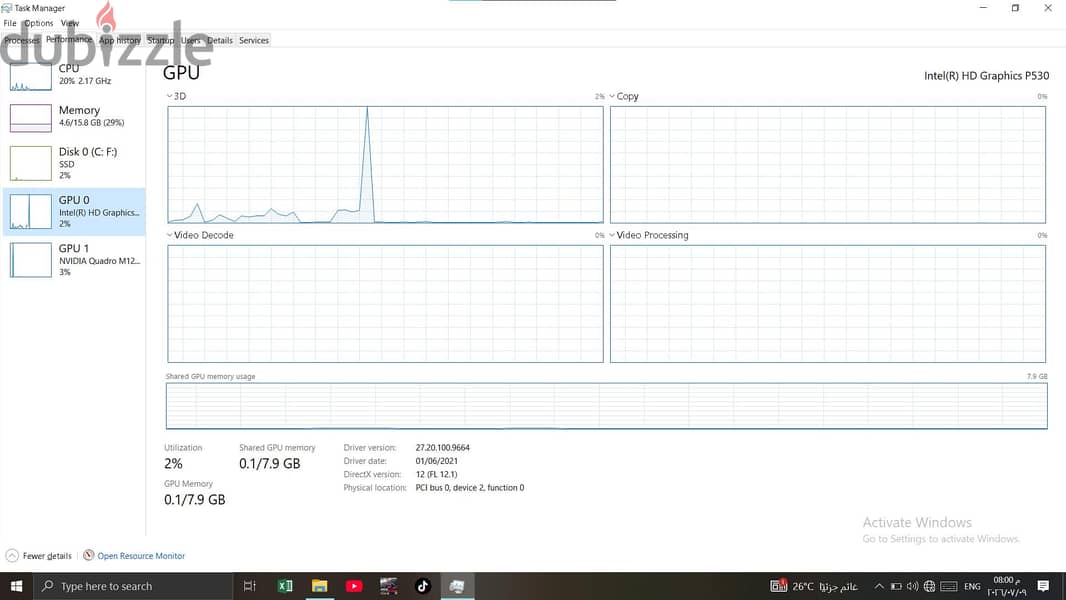Open the taskbar clock and date
Image resolution: width=1066 pixels, height=600 pixels.
1007,586
